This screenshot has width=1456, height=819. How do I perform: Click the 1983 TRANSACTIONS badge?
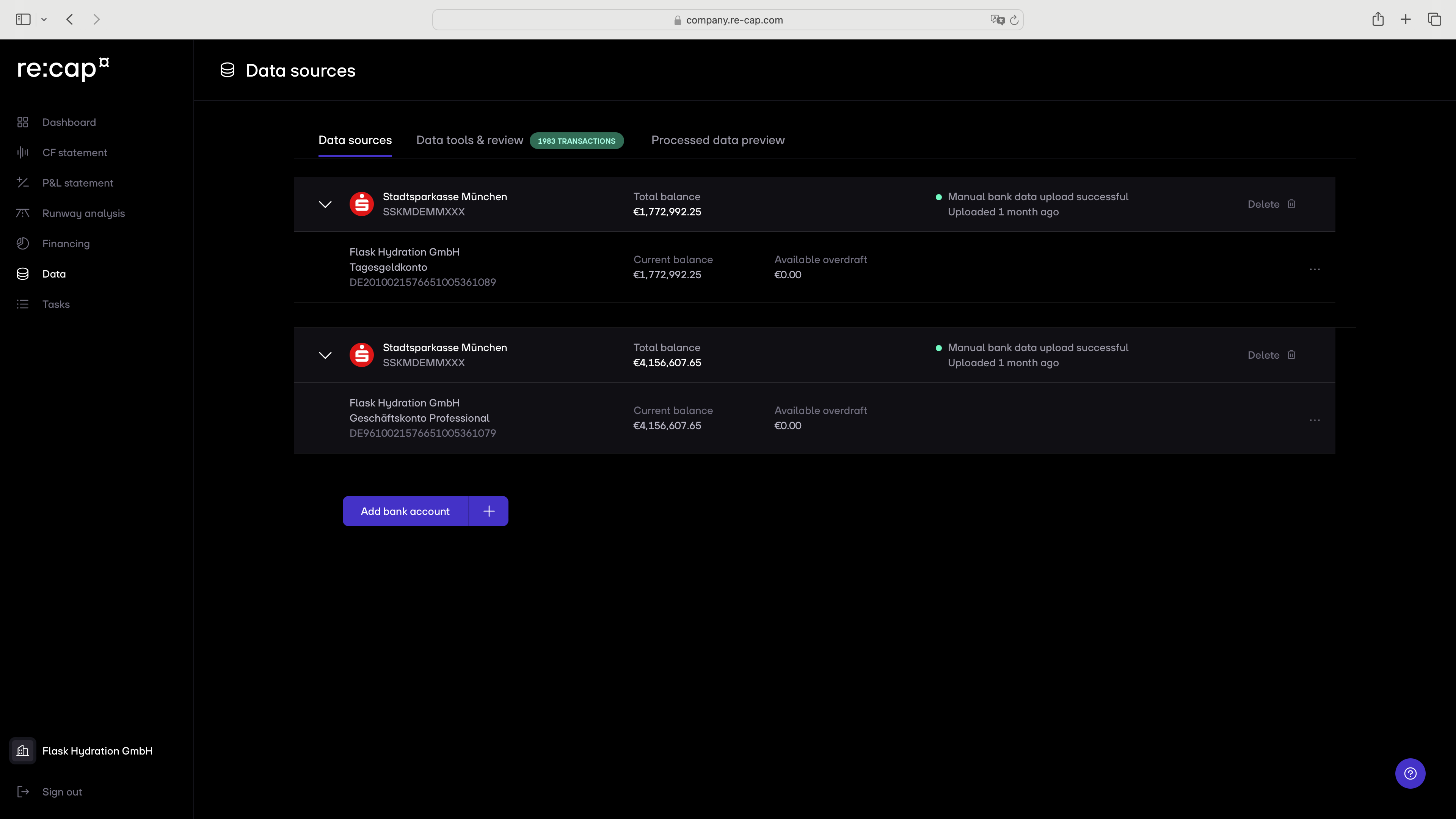point(576,141)
